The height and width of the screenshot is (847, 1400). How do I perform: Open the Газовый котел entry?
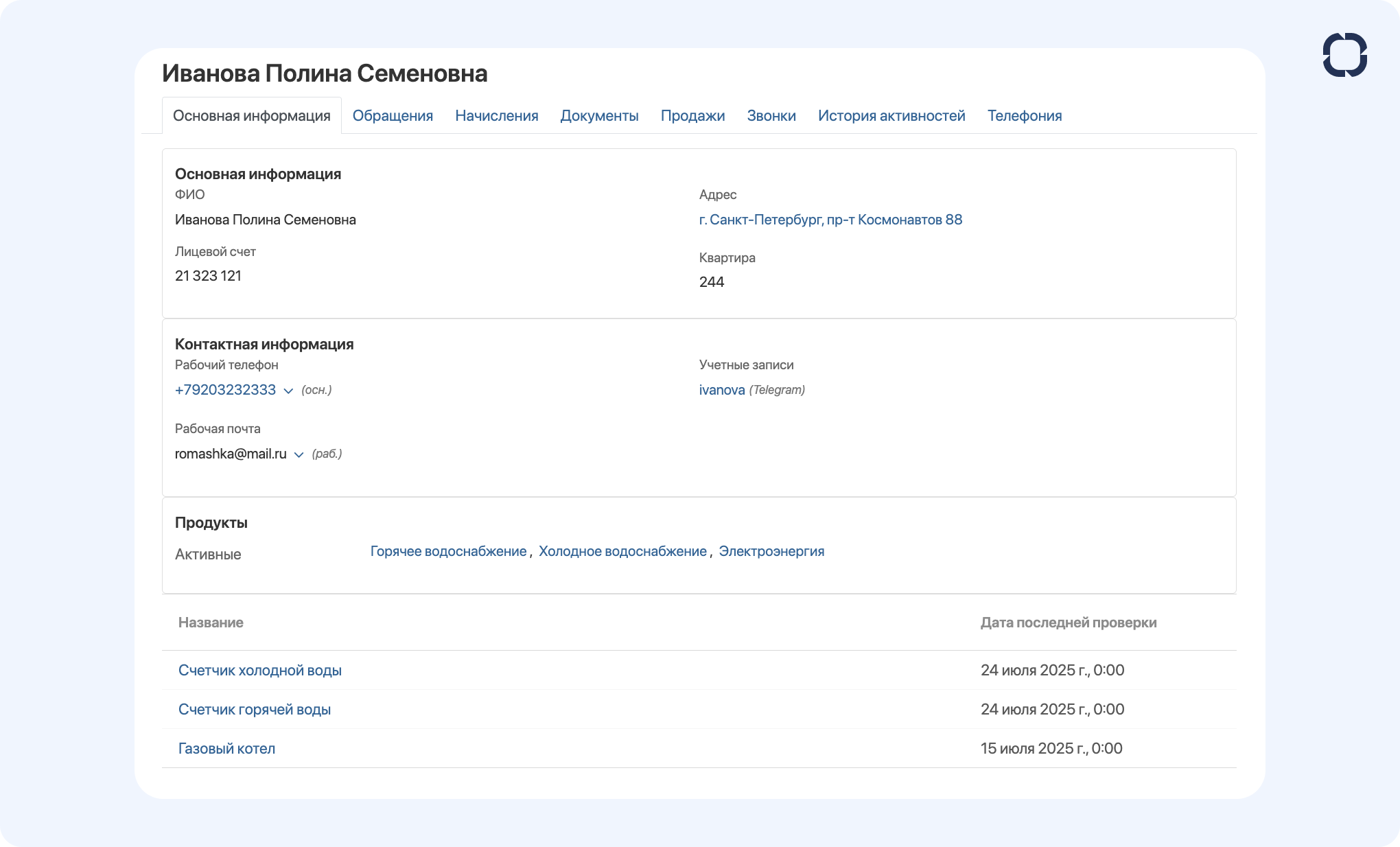tap(226, 748)
